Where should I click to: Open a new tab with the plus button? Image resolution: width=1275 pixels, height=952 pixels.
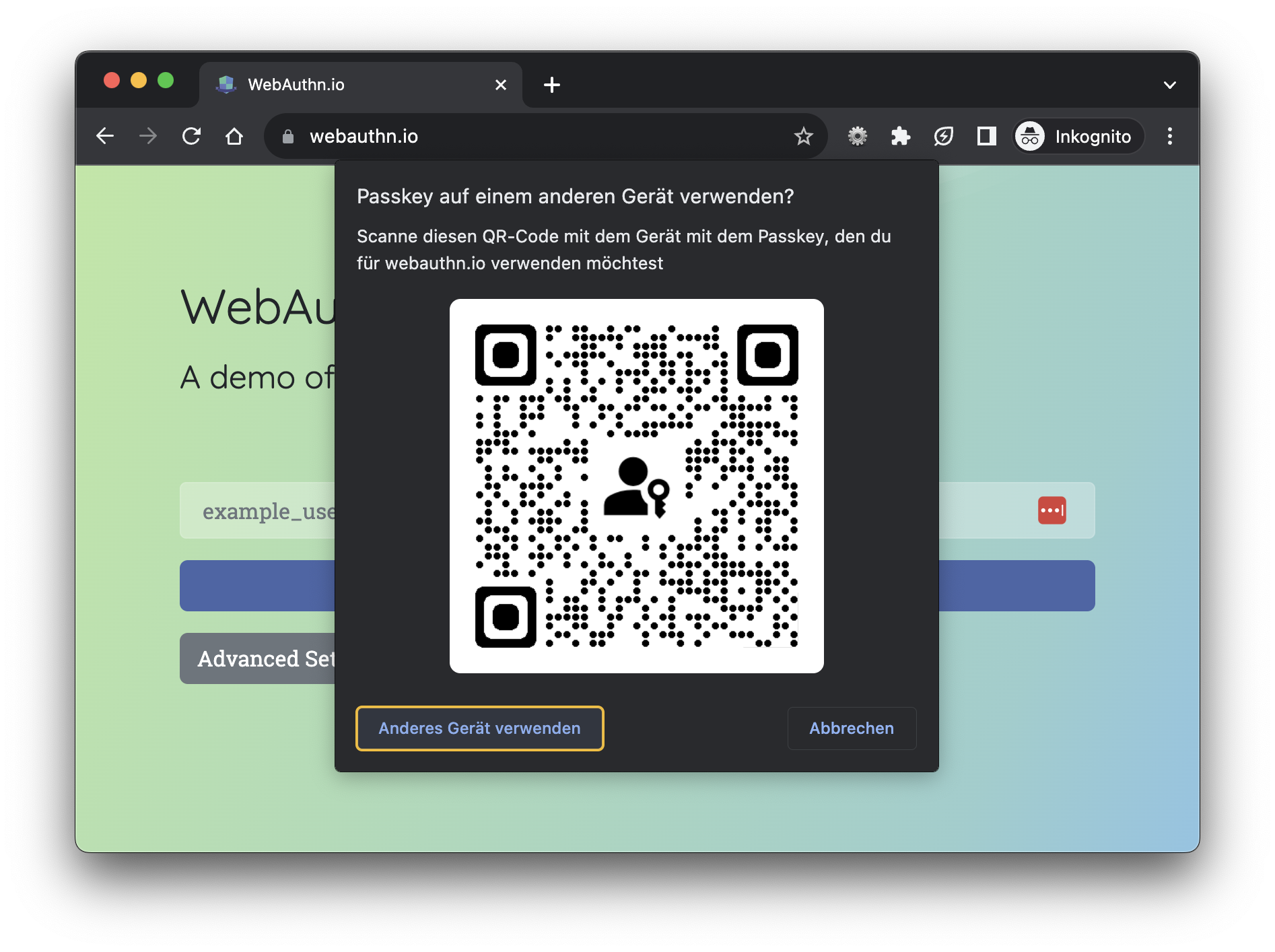(x=552, y=85)
